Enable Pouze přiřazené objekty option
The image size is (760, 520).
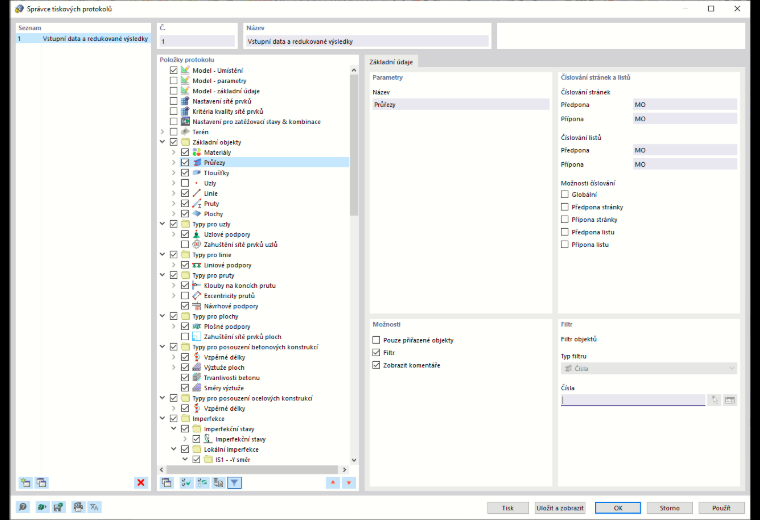coord(376,340)
